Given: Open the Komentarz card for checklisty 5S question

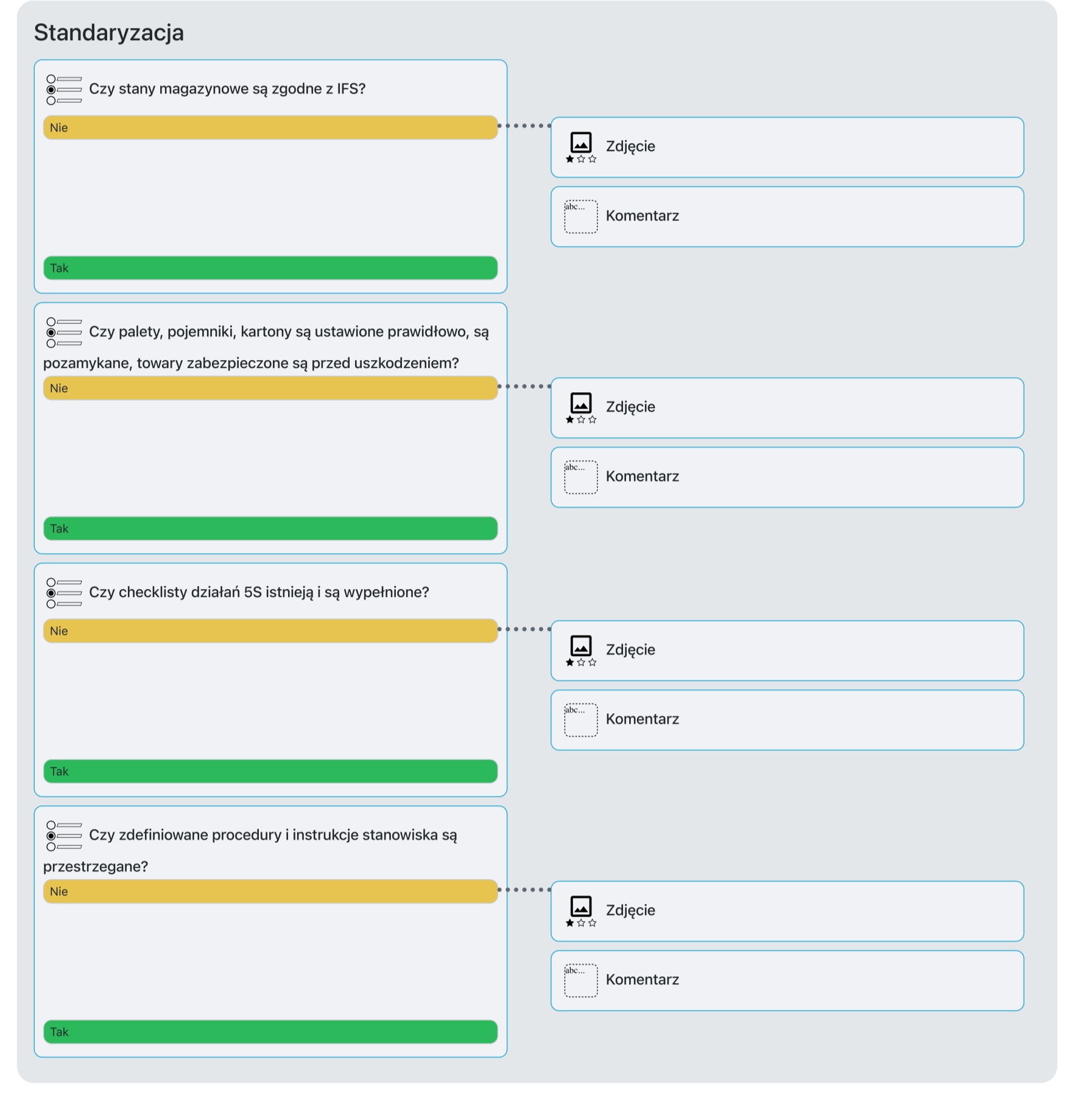Looking at the screenshot, I should (787, 720).
